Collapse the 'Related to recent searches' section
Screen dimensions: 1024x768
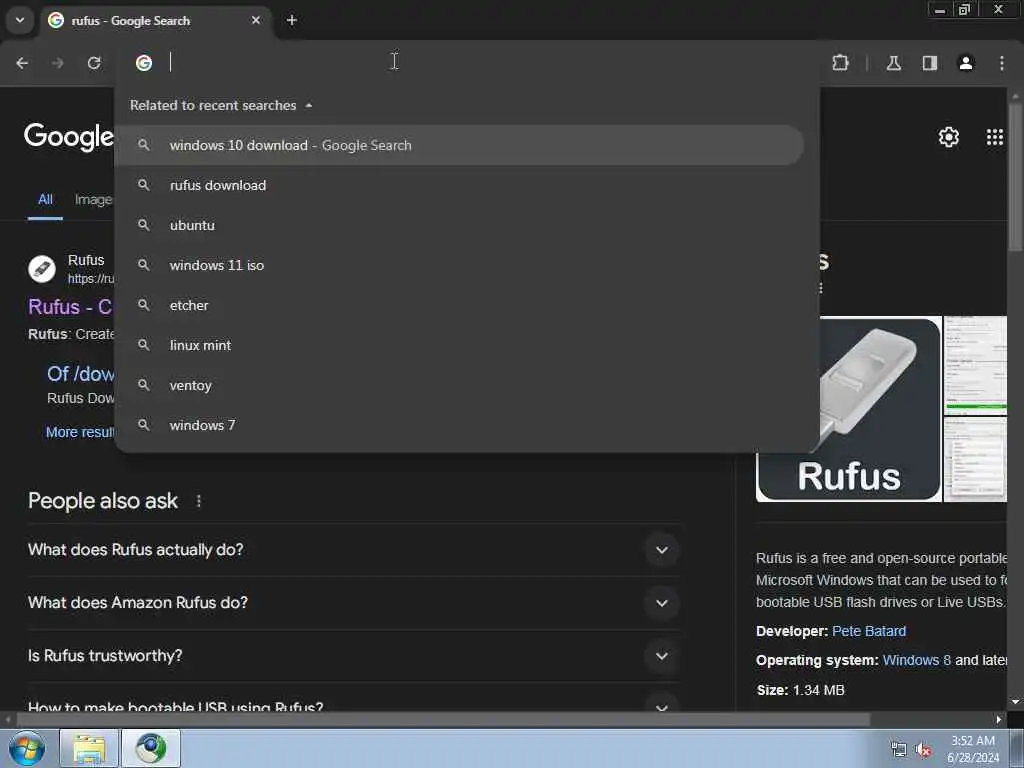coord(309,105)
